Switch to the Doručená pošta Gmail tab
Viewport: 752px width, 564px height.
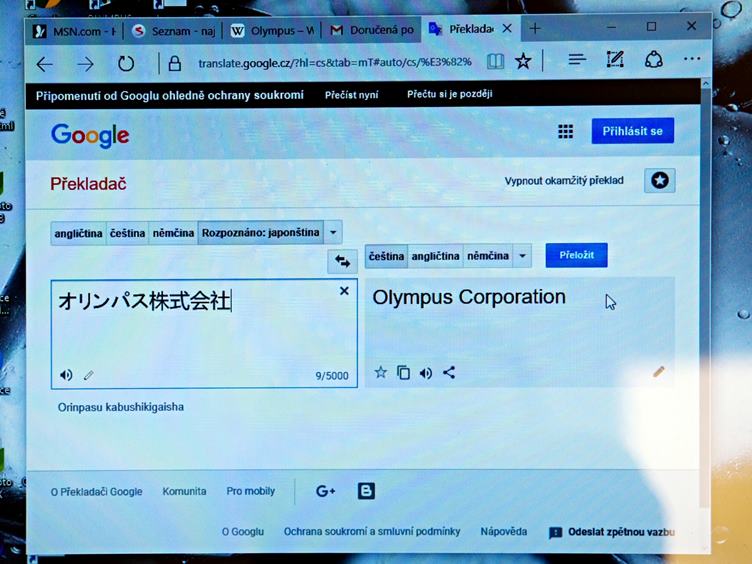[x=372, y=30]
